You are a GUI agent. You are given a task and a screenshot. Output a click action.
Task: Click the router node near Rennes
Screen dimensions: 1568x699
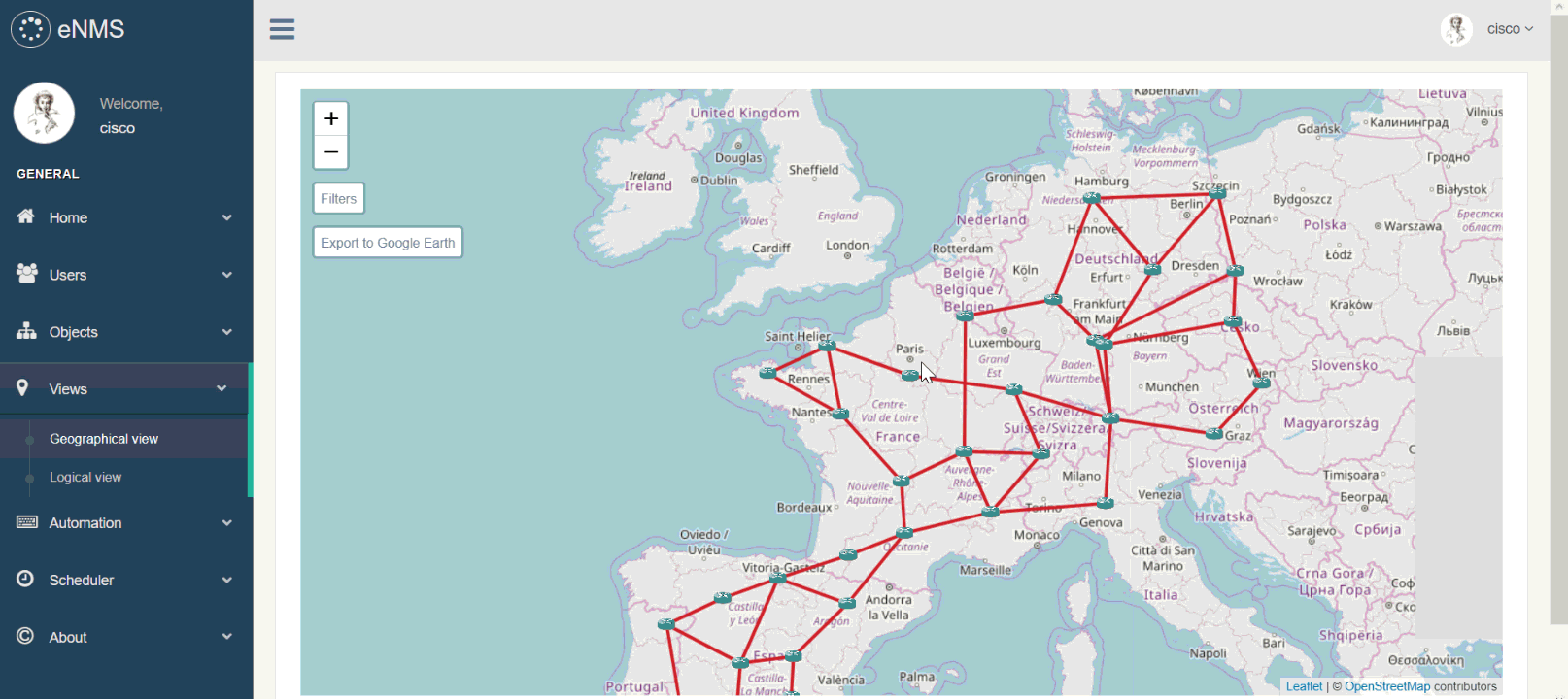768,372
